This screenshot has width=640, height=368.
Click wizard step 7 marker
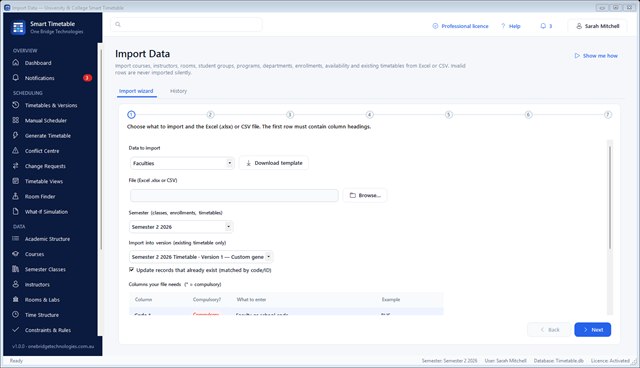click(x=608, y=115)
